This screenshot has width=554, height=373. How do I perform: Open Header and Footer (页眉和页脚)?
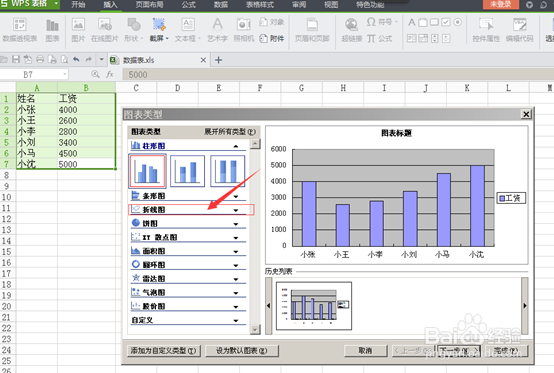point(312,30)
